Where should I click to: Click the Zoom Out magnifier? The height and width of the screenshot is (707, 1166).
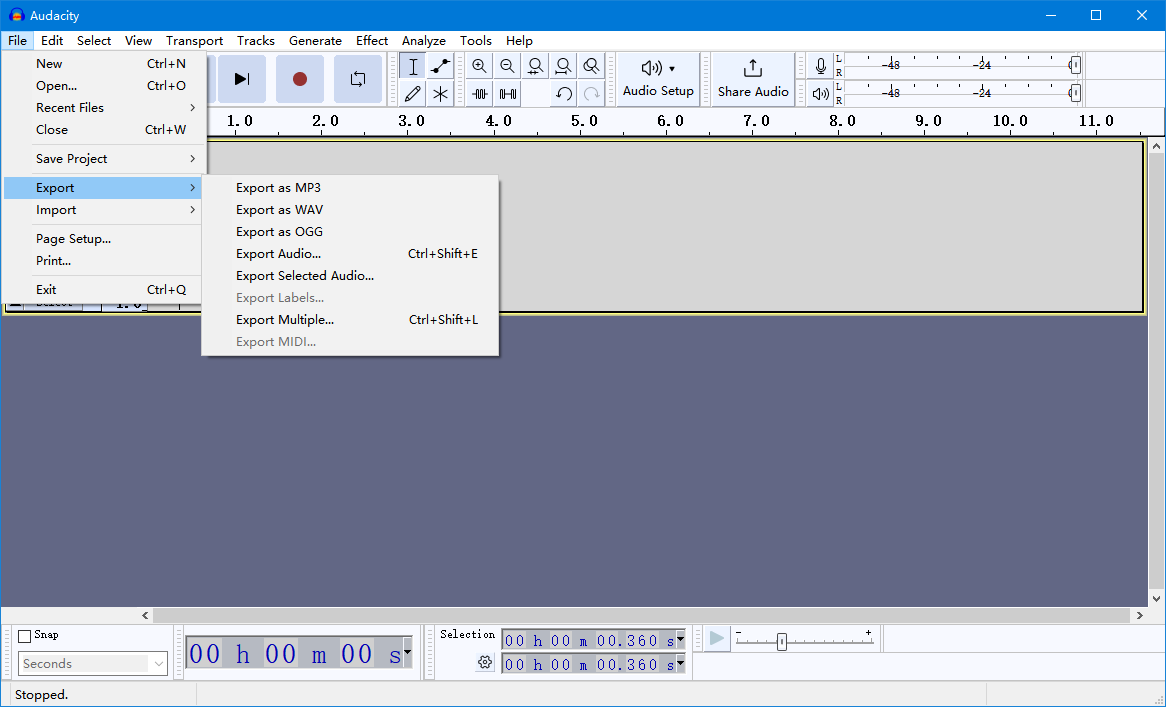[x=507, y=66]
